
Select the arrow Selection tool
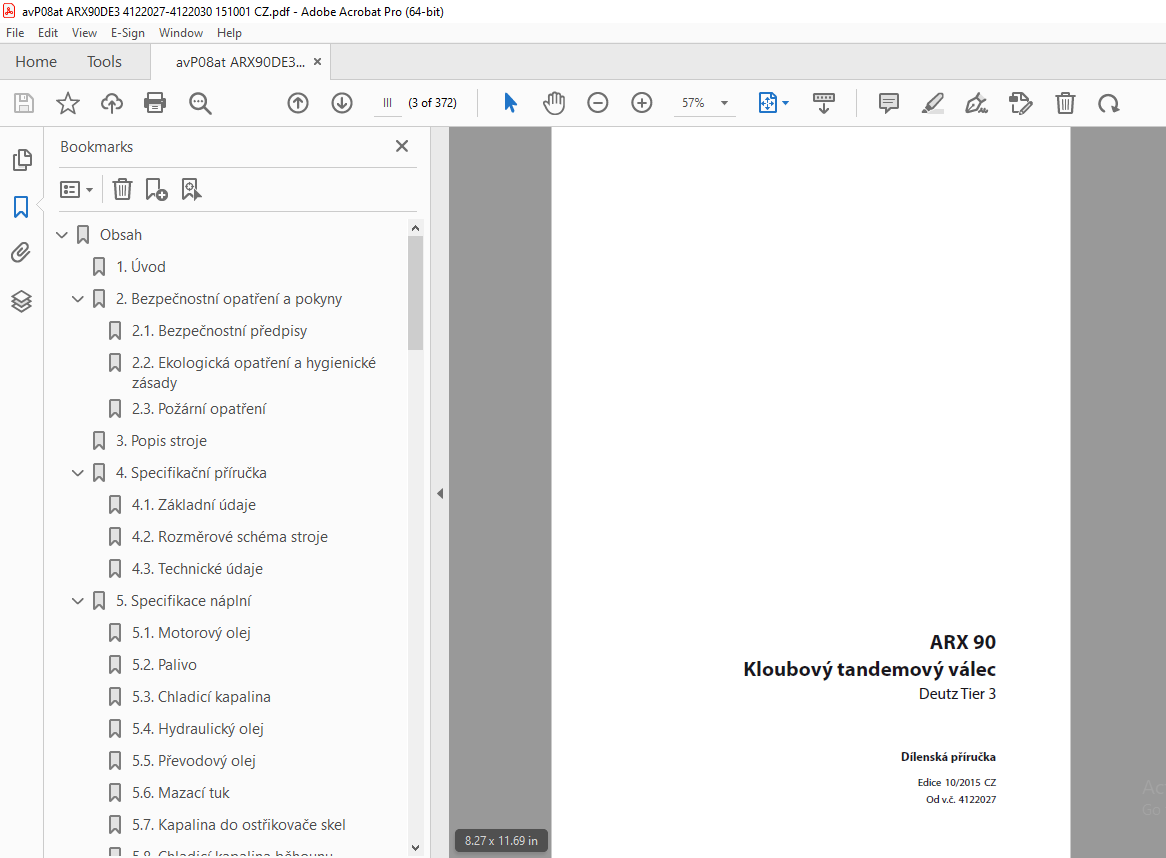point(510,103)
